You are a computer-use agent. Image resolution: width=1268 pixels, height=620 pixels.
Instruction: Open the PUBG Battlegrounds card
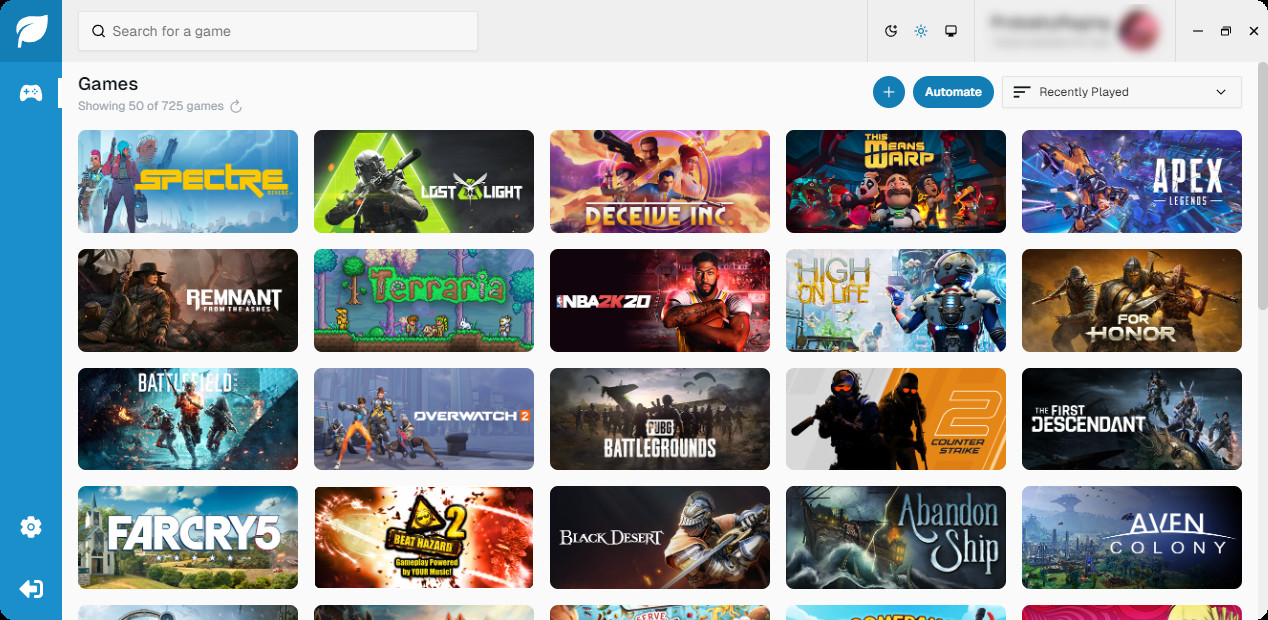pyautogui.click(x=660, y=419)
